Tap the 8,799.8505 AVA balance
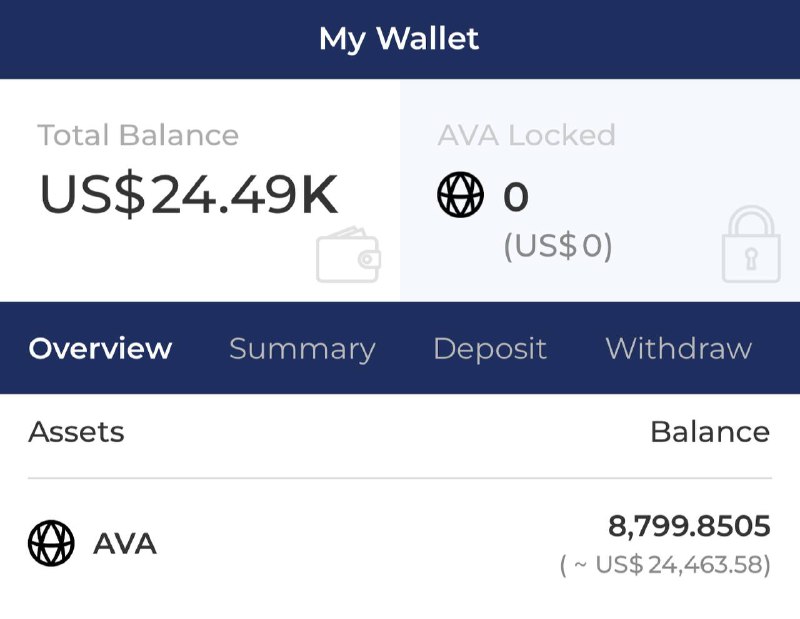 (x=689, y=526)
